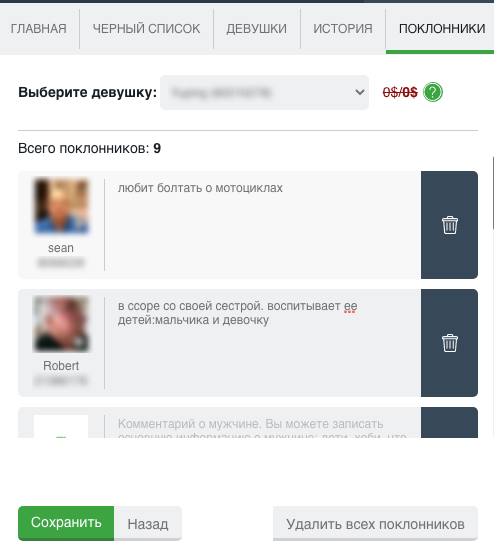The height and width of the screenshot is (547, 494).
Task: Click the Назад button
Action: pyautogui.click(x=148, y=524)
